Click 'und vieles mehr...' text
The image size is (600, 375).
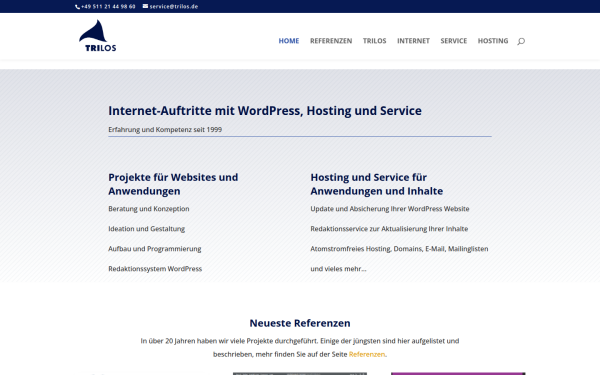click(338, 269)
